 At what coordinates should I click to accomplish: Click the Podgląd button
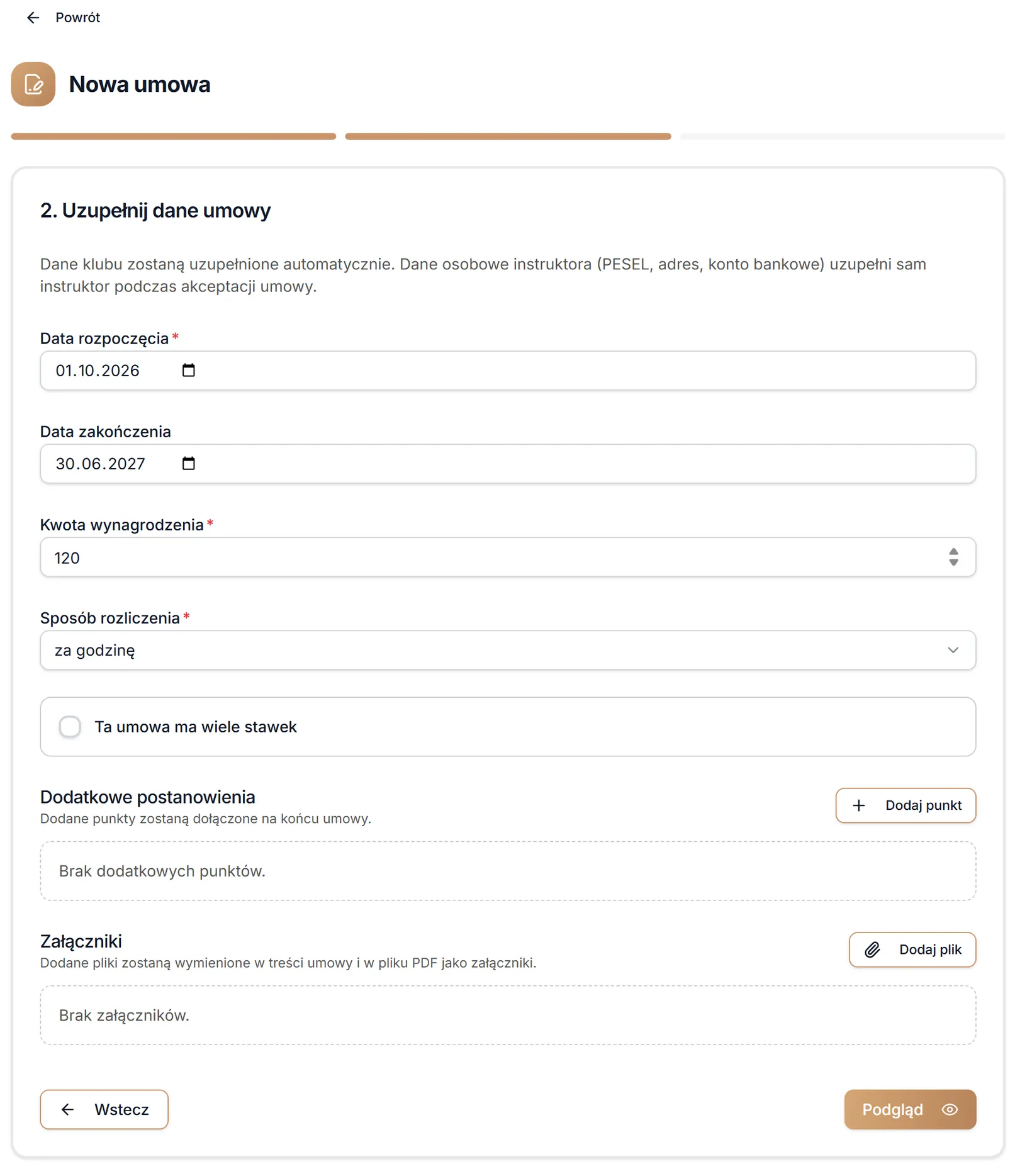[910, 1109]
